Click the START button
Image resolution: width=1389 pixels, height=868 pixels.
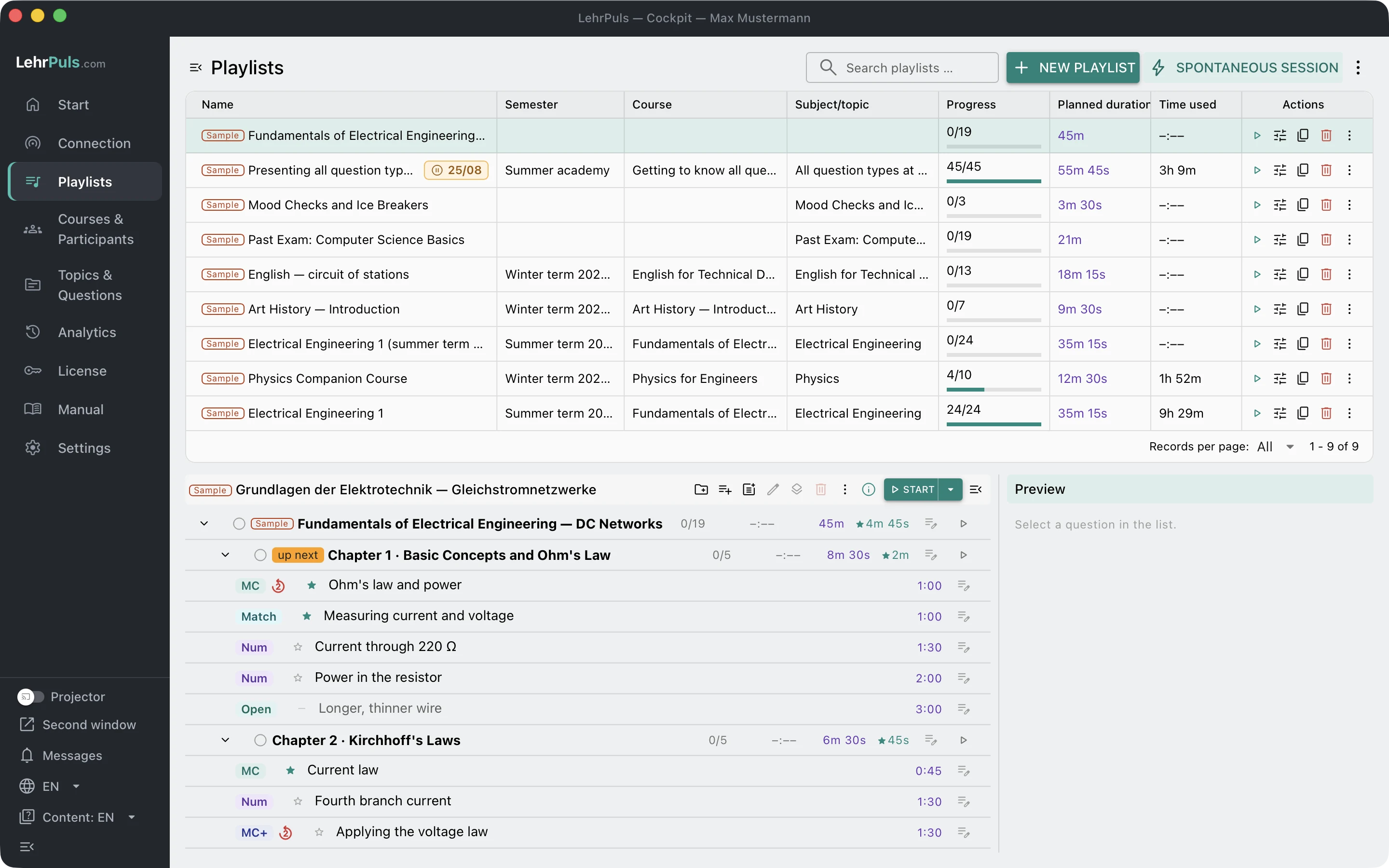click(912, 489)
